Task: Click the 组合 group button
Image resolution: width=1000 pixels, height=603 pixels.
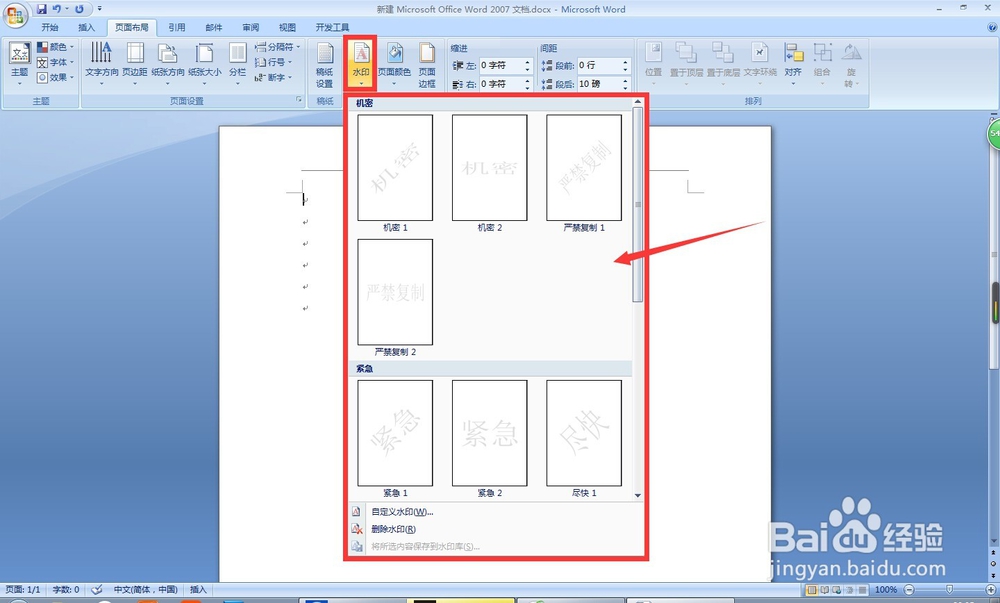Action: tap(822, 64)
